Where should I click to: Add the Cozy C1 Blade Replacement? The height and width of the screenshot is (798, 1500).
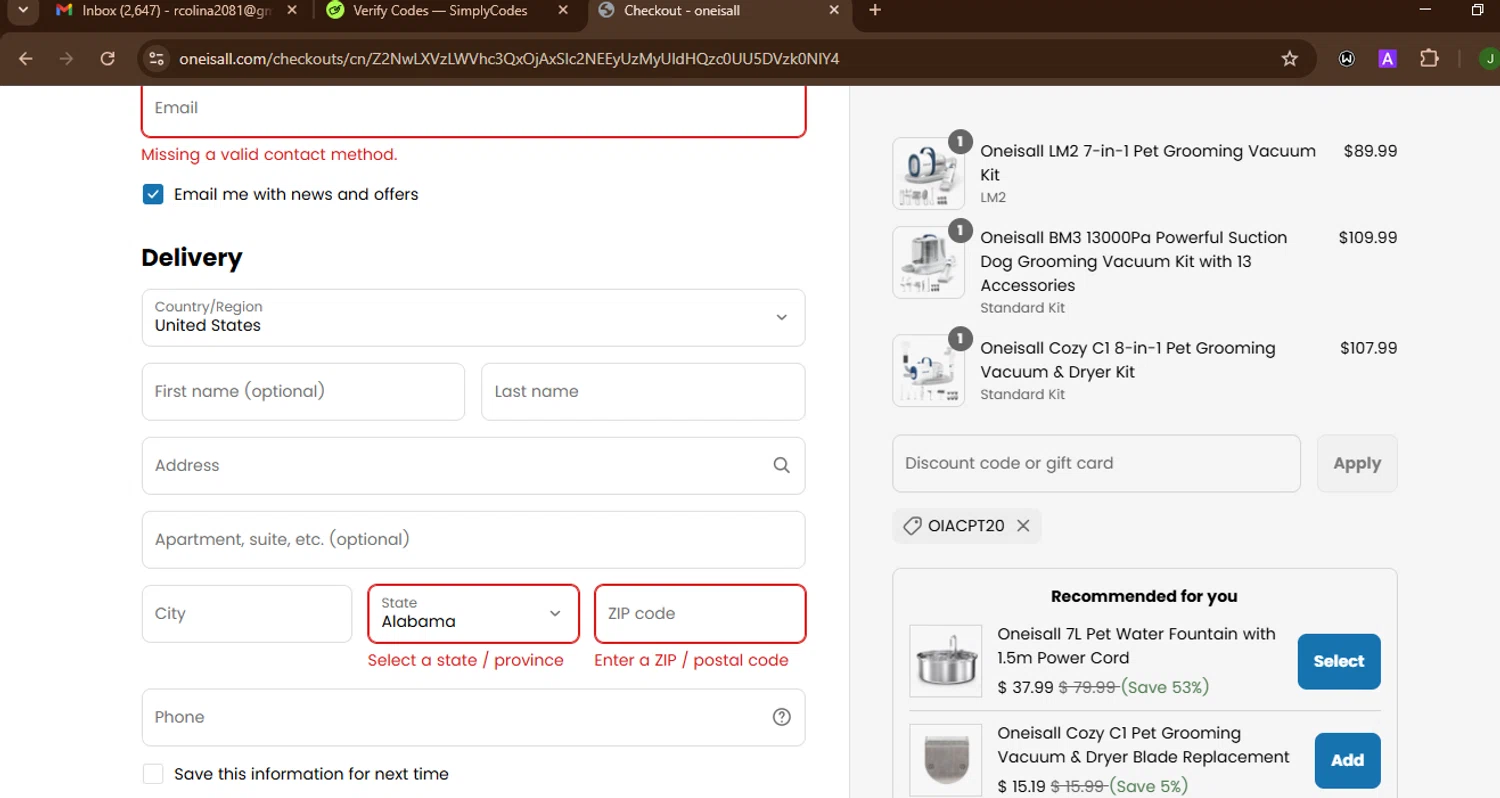point(1347,761)
